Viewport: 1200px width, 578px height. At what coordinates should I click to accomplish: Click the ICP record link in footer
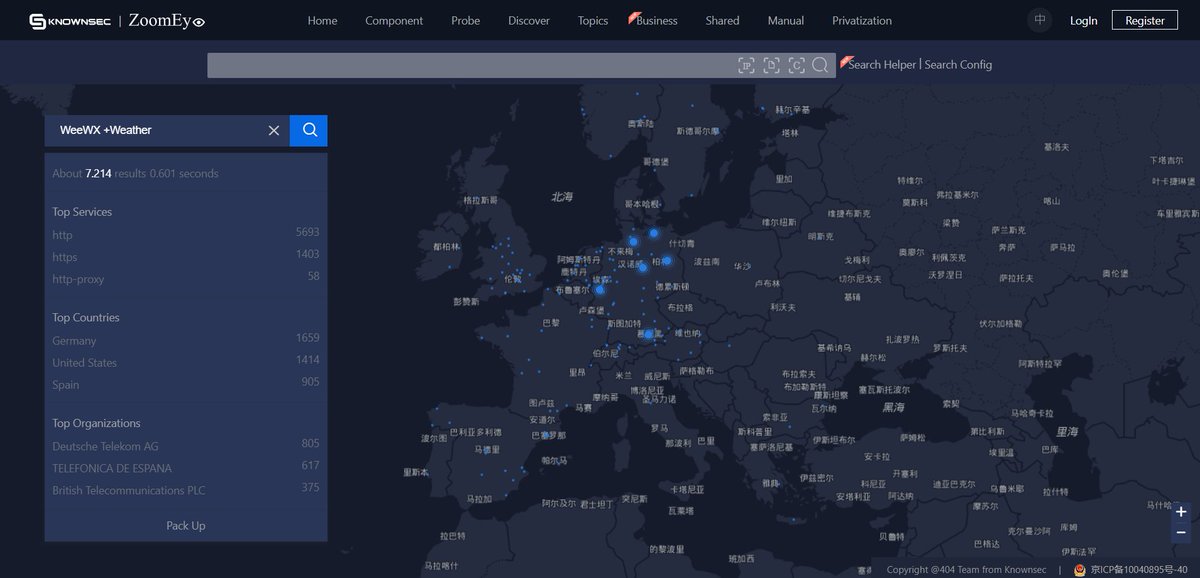click(x=1139, y=570)
